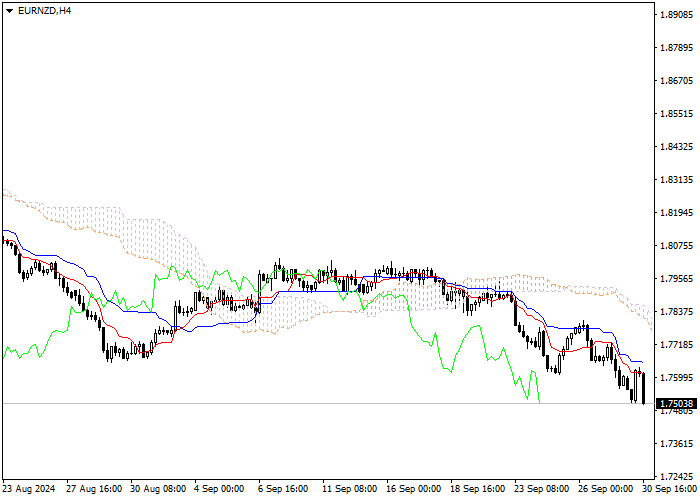The width and height of the screenshot is (700, 500).
Task: Click the 1.75995 price axis label
Action: point(676,378)
